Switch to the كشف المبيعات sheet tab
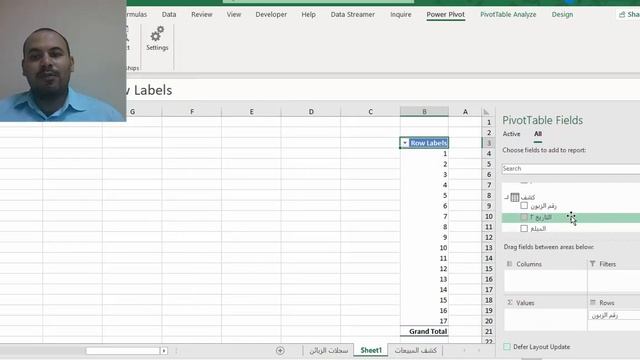The image size is (640, 360). (x=416, y=350)
